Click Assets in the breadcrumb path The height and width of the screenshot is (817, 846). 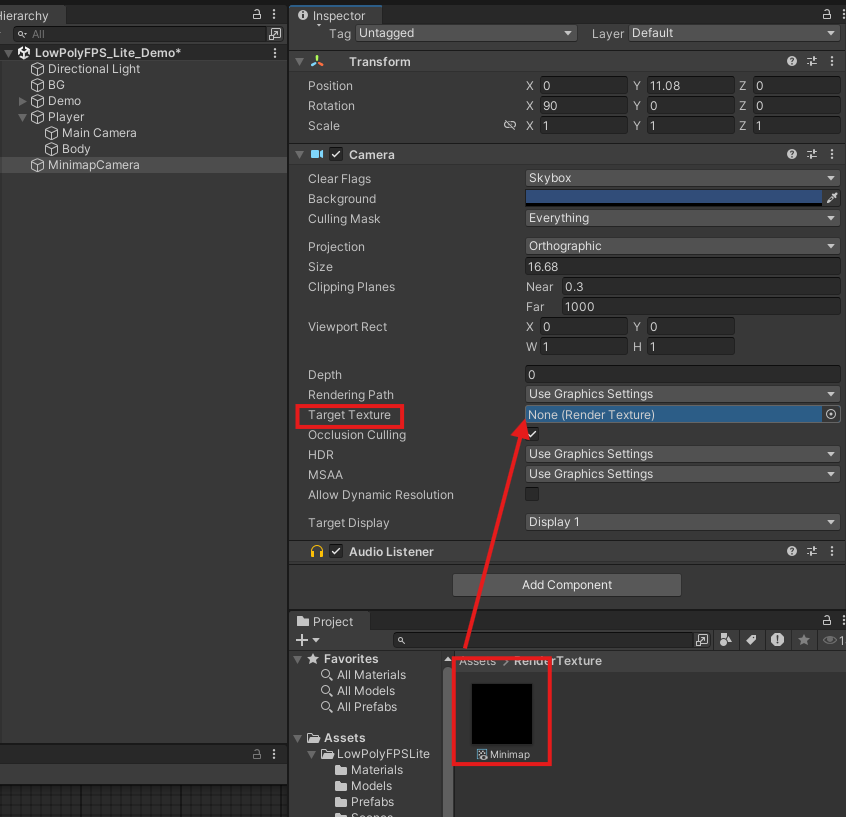[477, 661]
